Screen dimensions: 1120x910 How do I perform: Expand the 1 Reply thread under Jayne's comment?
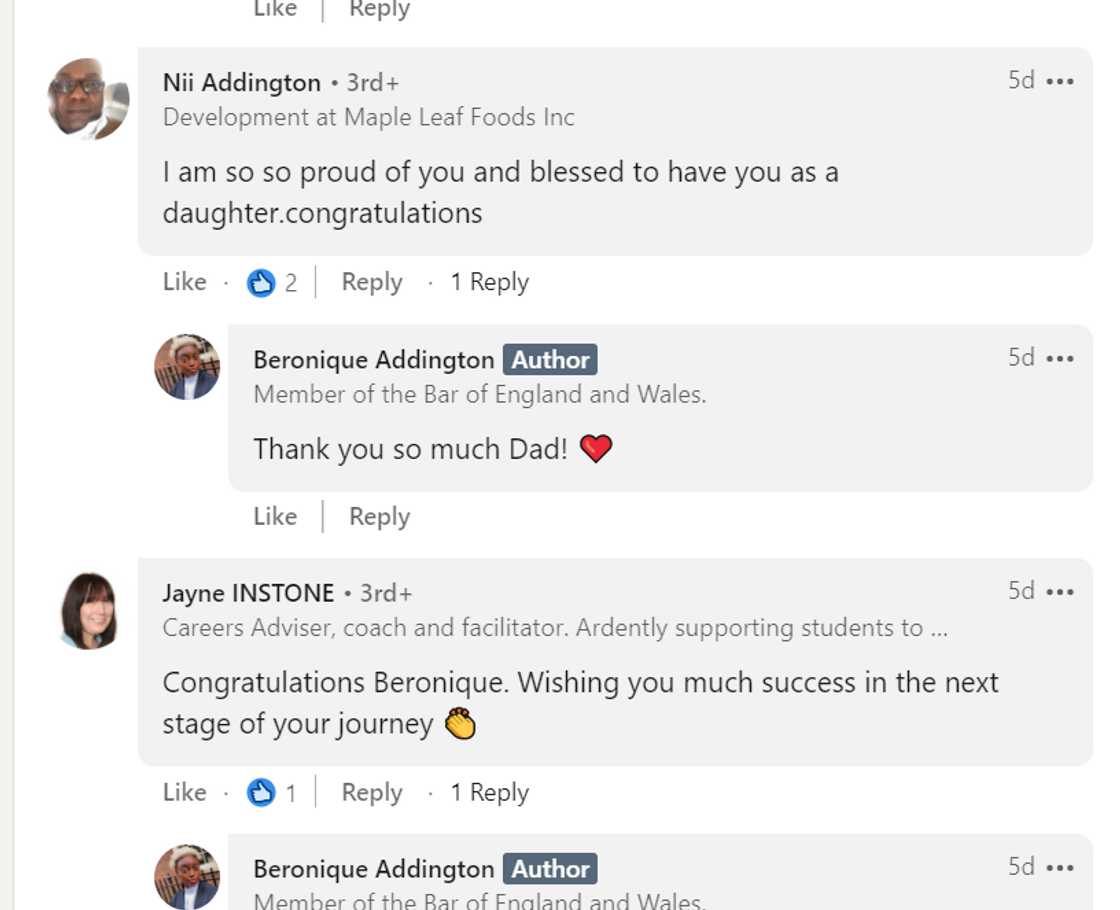(489, 792)
